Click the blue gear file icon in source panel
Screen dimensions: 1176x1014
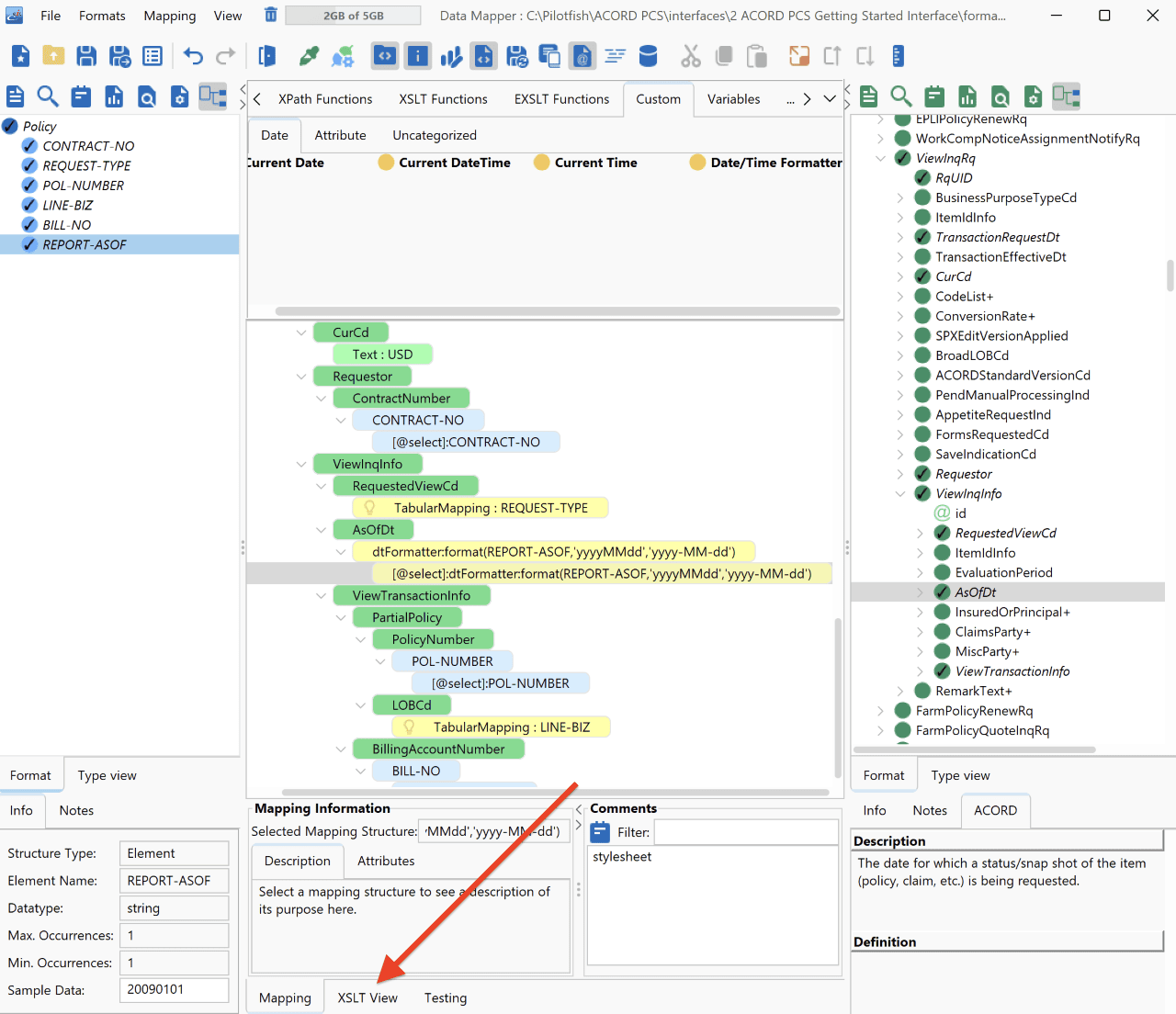(180, 96)
